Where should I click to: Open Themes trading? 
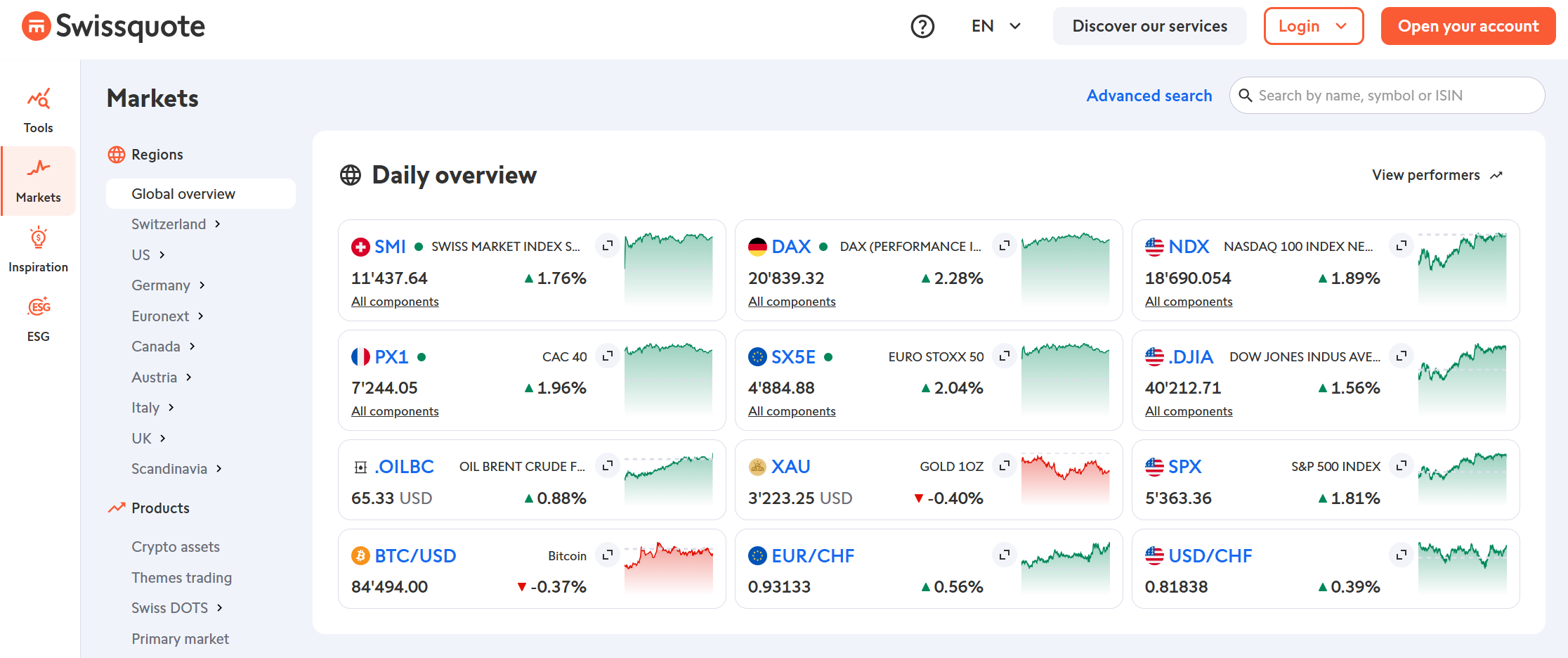[182, 578]
